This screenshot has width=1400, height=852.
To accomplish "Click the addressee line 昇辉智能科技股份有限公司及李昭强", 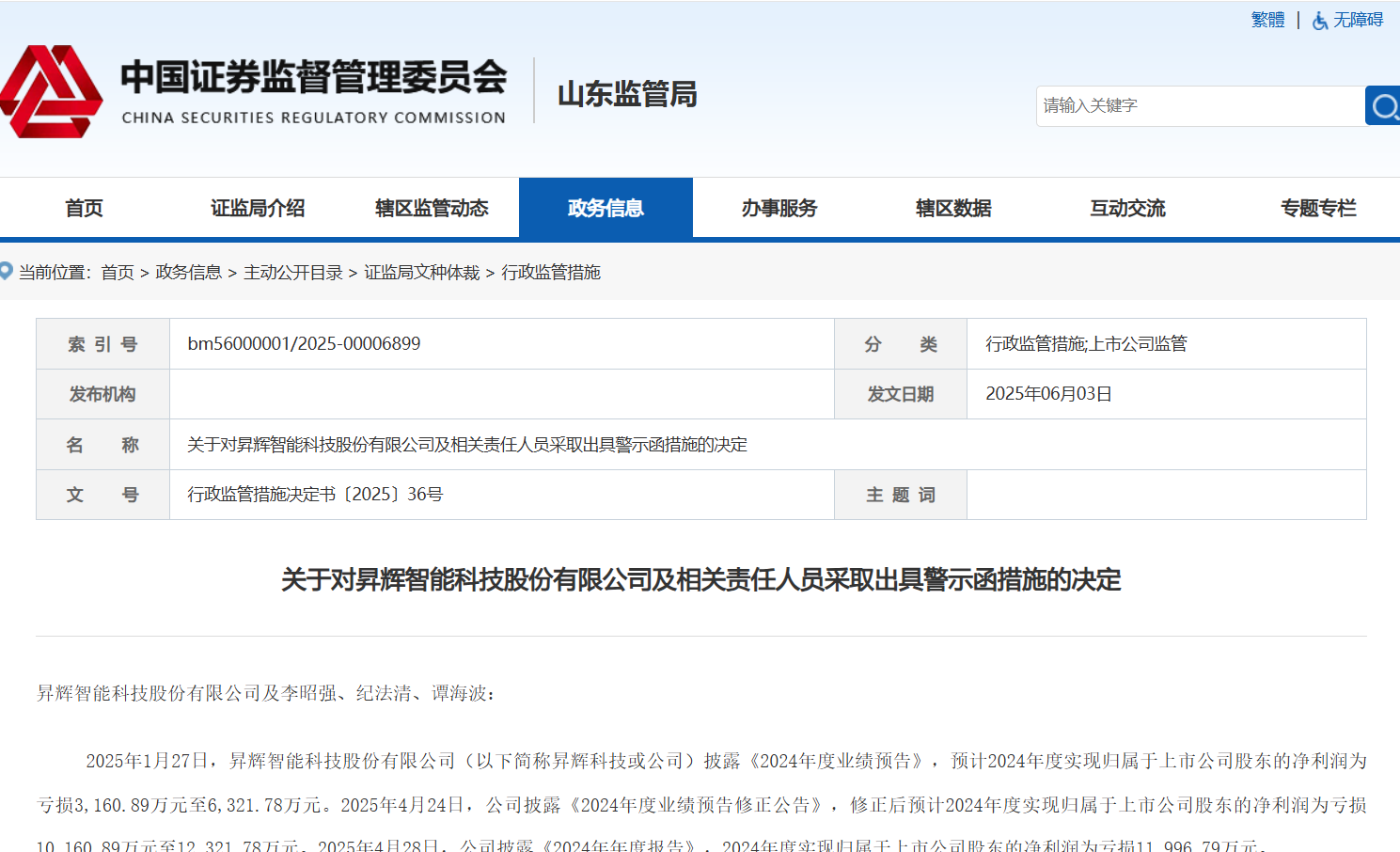I will tap(266, 694).
